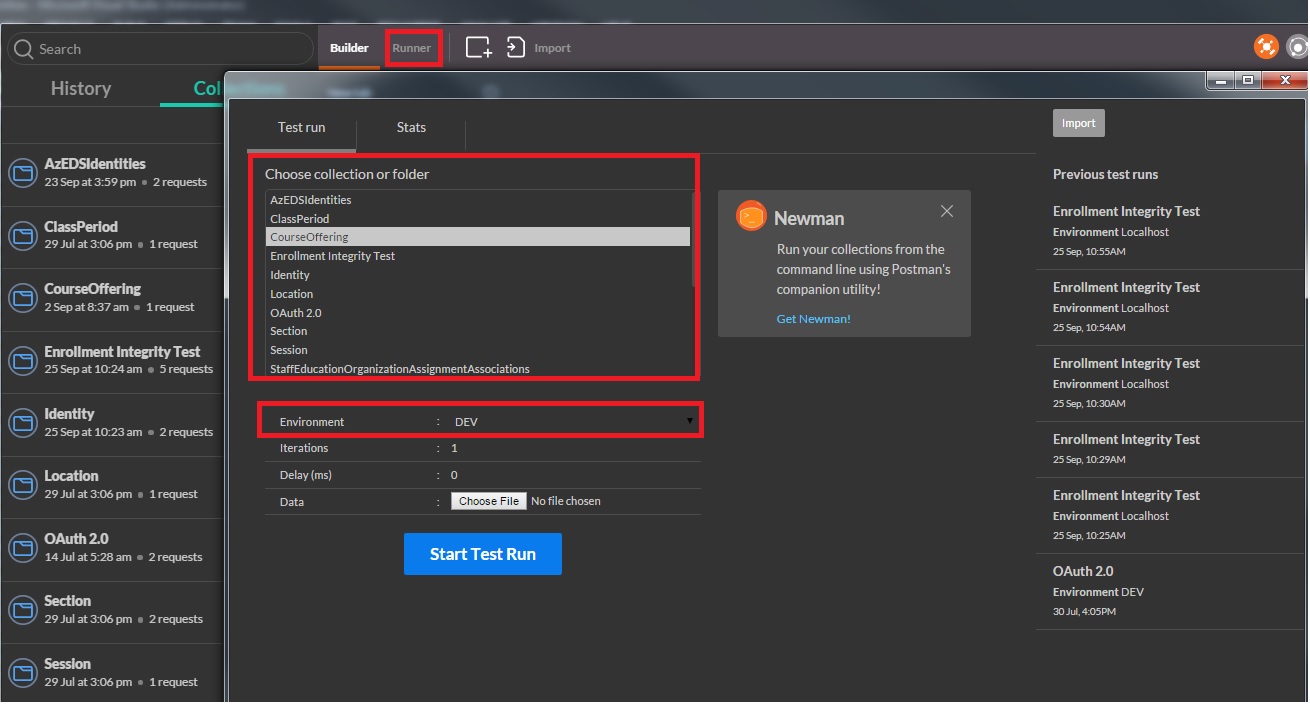Viewport: 1310px width, 705px height.
Task: Click the new tab plus icon
Action: (x=479, y=48)
